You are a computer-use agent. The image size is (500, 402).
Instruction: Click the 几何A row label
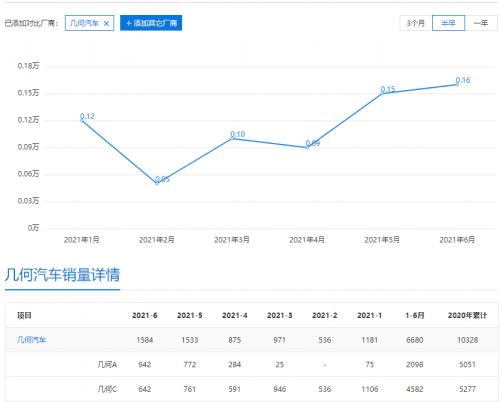pyautogui.click(x=107, y=364)
